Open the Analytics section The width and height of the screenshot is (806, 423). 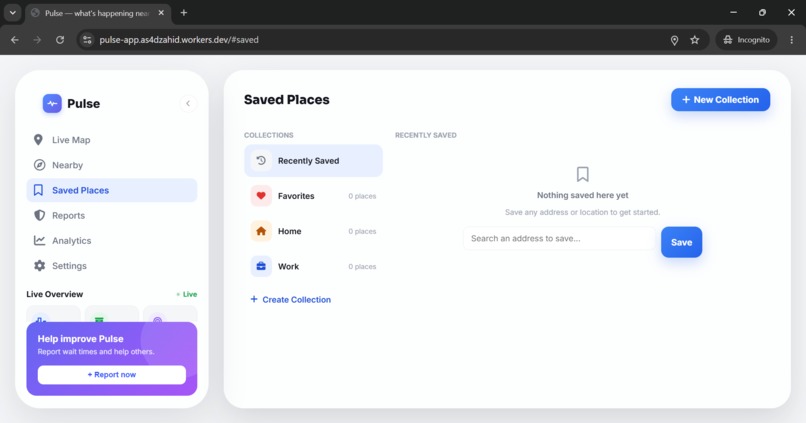112,241
